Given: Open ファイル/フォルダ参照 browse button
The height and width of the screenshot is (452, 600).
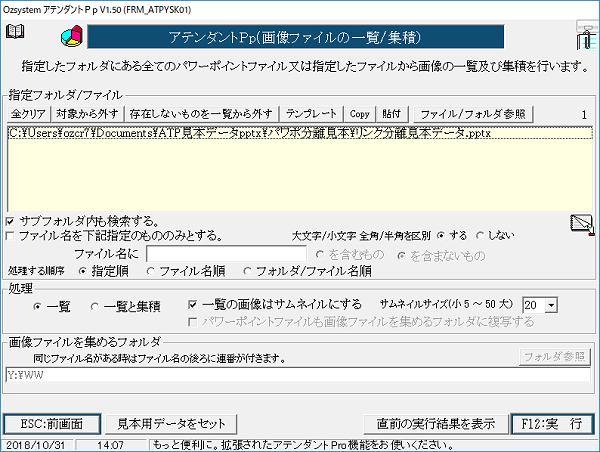Looking at the screenshot, I should click(473, 114).
